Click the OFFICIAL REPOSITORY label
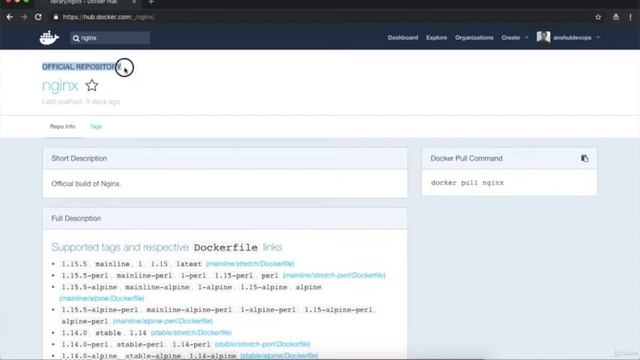 pyautogui.click(x=81, y=67)
